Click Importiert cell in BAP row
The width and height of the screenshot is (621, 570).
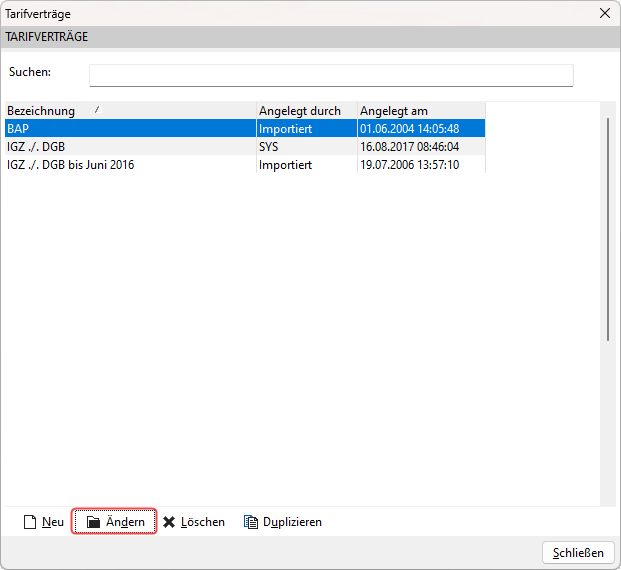point(307,128)
